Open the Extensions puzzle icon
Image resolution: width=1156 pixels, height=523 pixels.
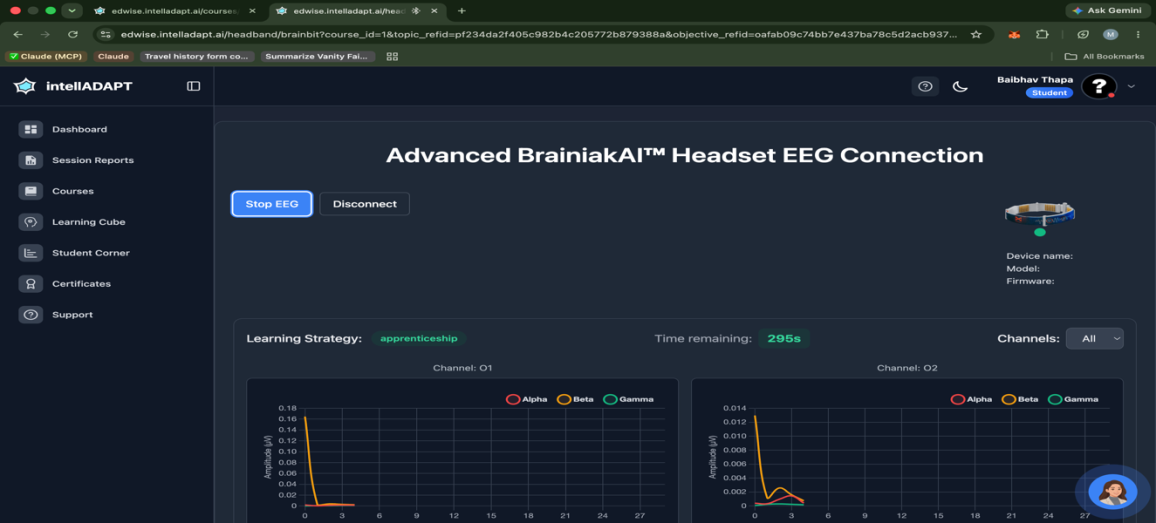(x=1042, y=35)
